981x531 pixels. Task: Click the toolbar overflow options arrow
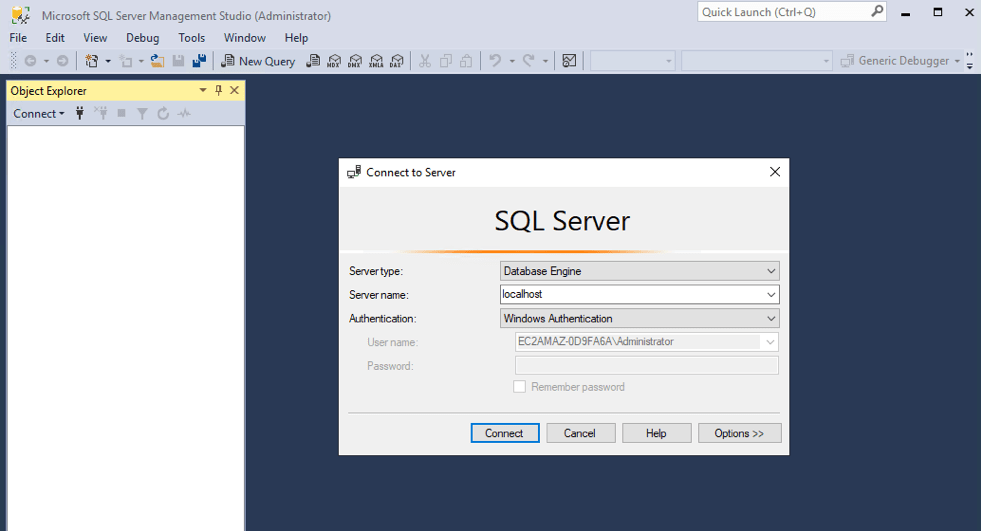tap(969, 61)
